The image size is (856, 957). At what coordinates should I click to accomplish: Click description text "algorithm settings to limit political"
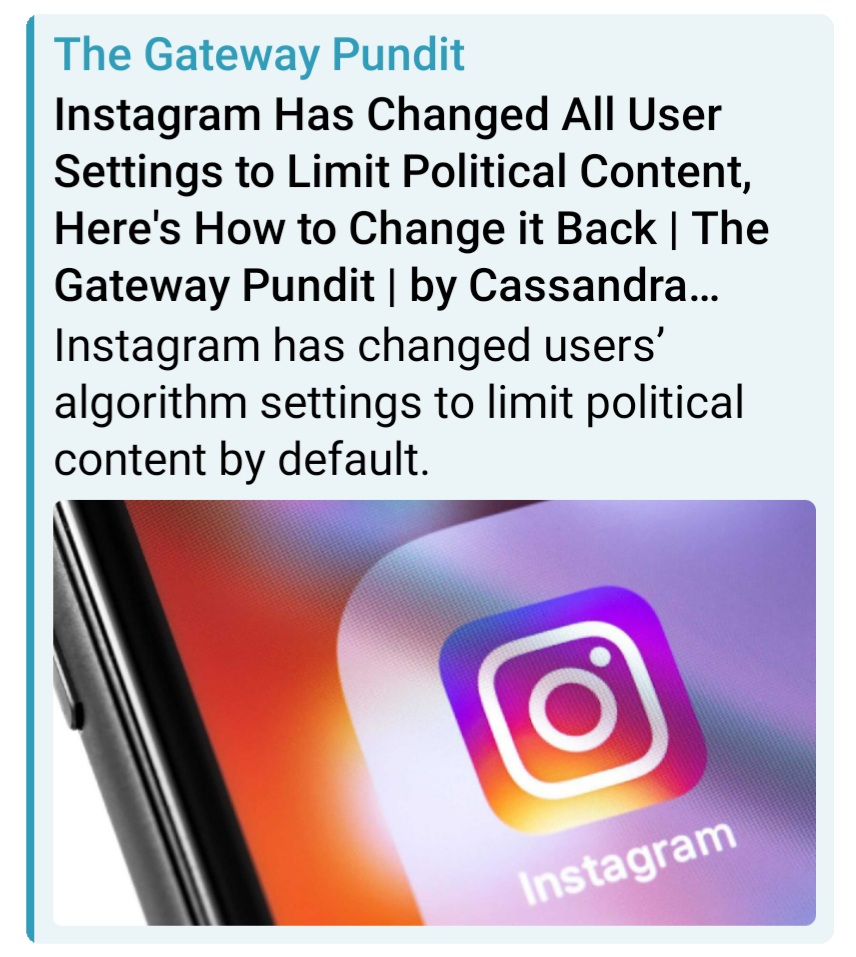(399, 403)
